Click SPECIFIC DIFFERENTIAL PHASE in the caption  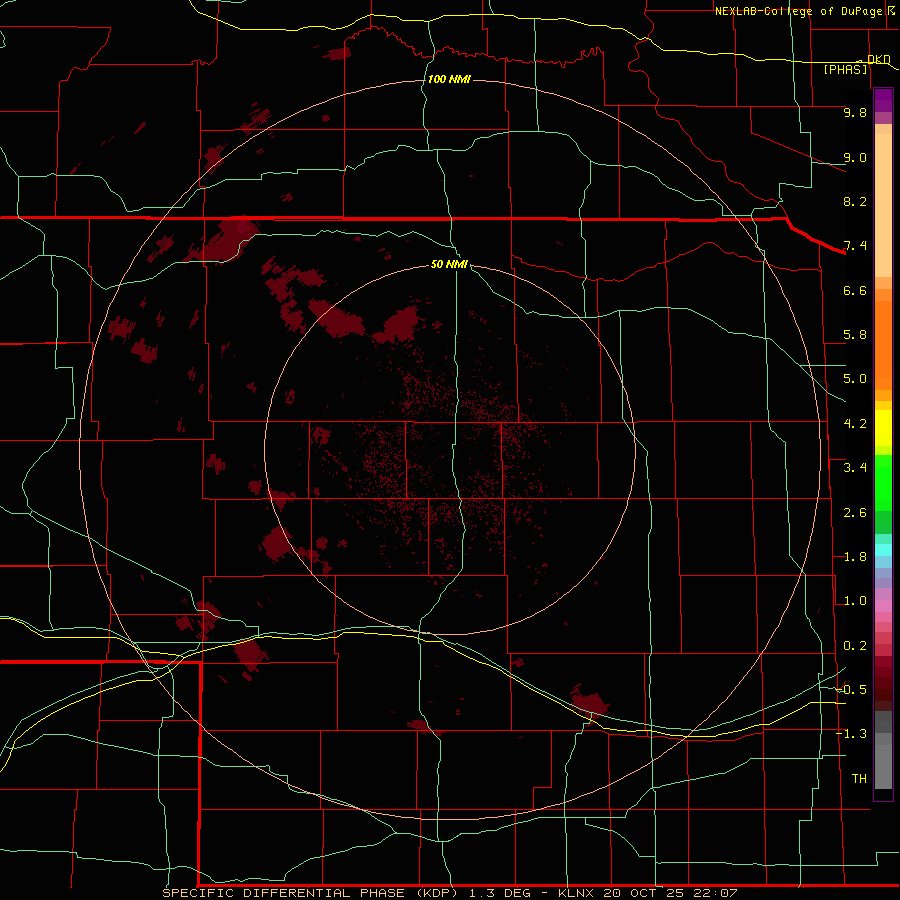point(285,893)
